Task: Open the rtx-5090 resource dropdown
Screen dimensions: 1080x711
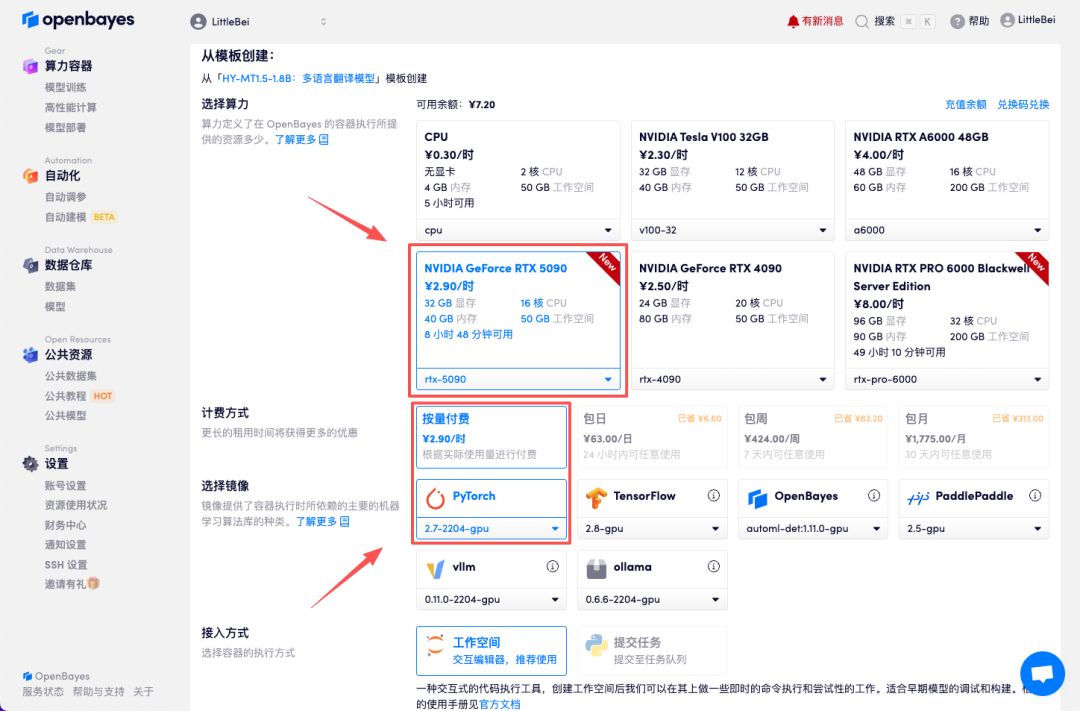Action: tap(517, 379)
